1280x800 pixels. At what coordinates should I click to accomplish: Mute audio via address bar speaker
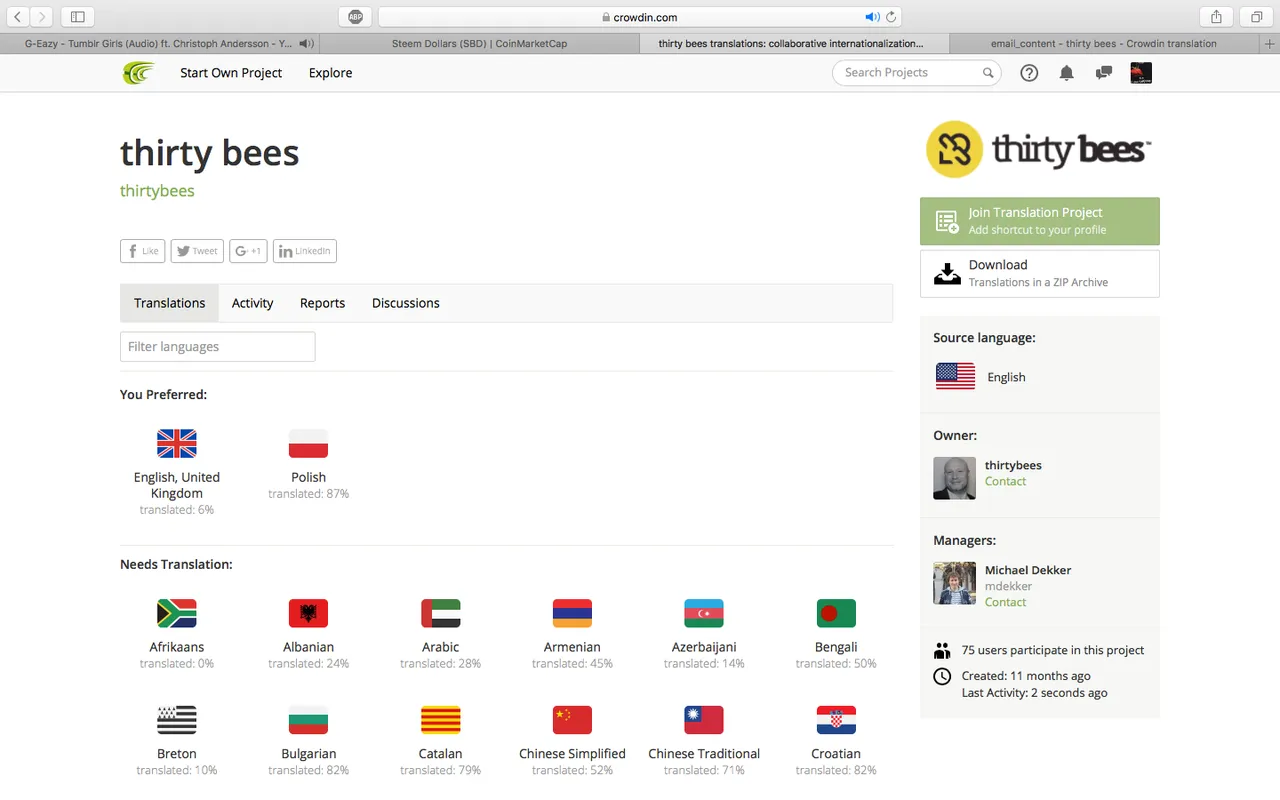(871, 17)
